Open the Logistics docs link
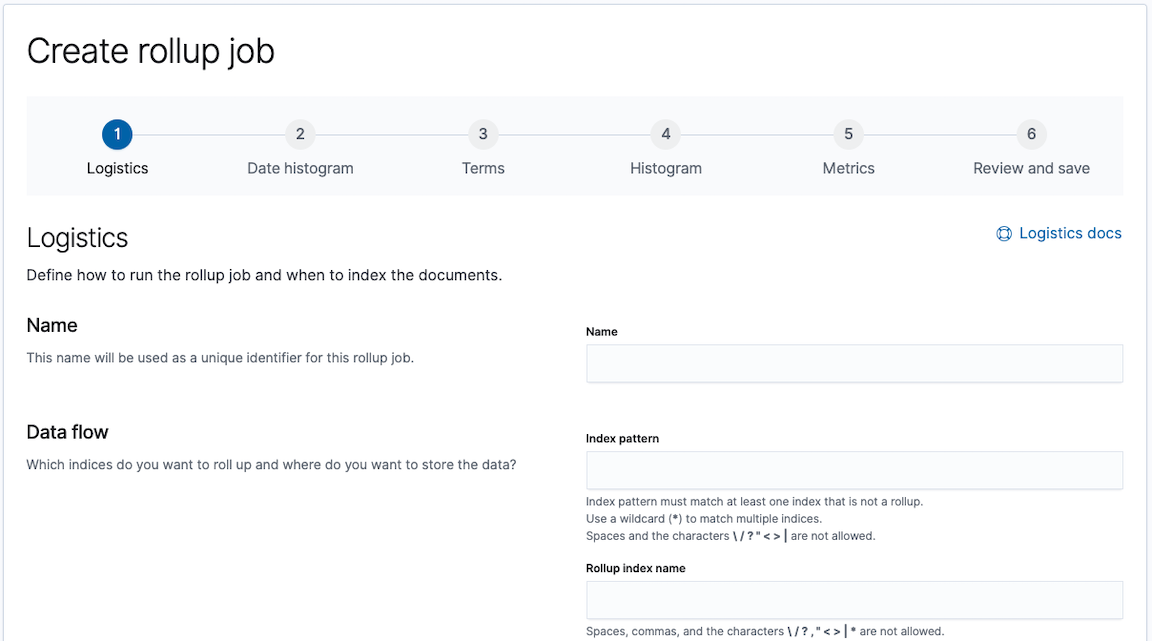Image resolution: width=1152 pixels, height=641 pixels. tap(1069, 233)
